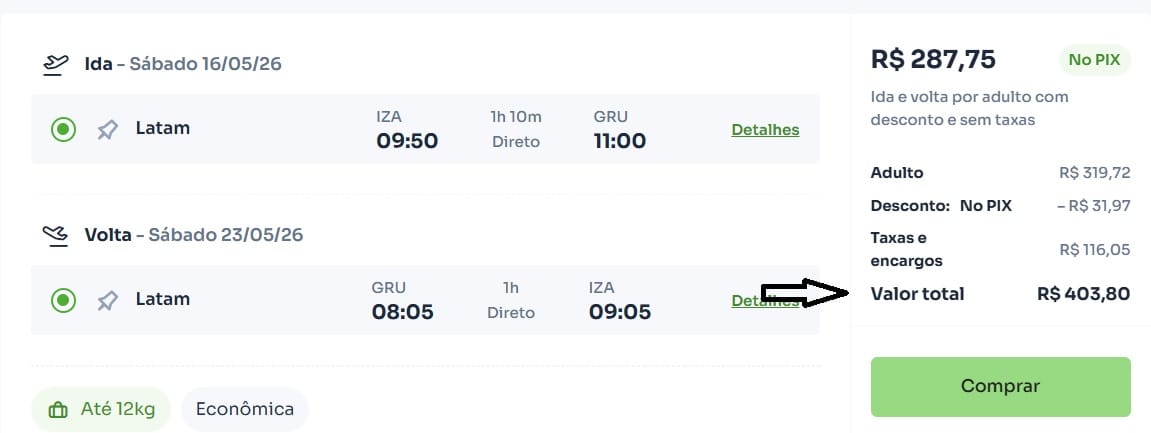Click the R$ 287,75 headline price
1151x433 pixels.
(933, 60)
